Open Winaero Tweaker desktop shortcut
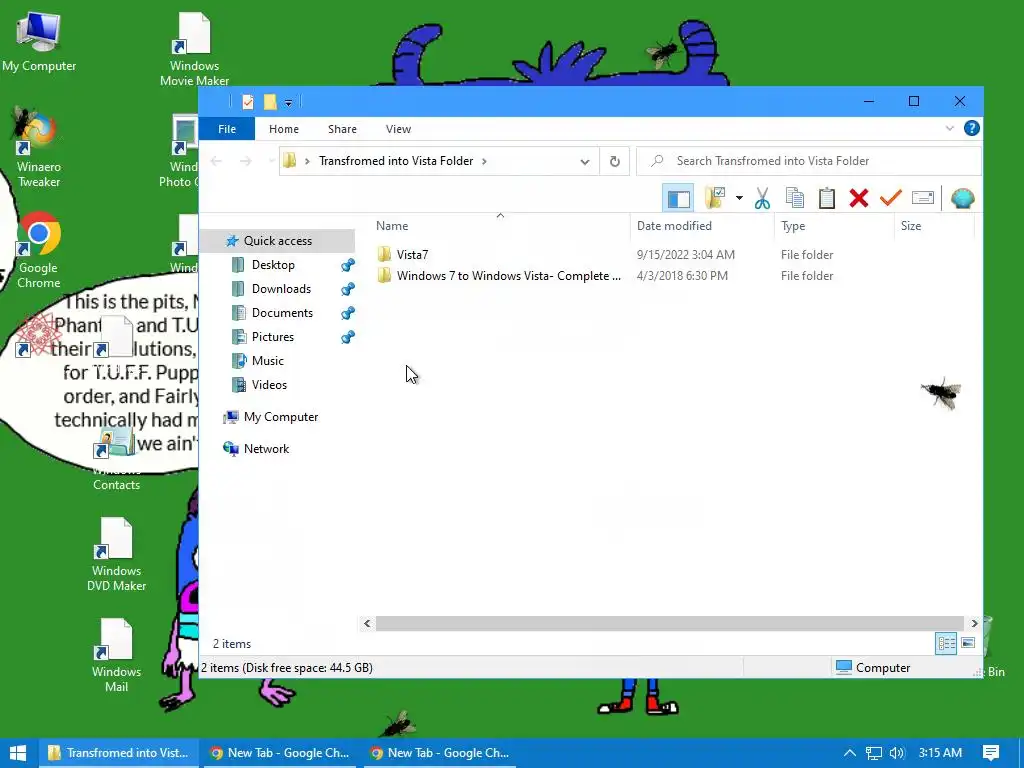The height and width of the screenshot is (768, 1024). coord(38,150)
